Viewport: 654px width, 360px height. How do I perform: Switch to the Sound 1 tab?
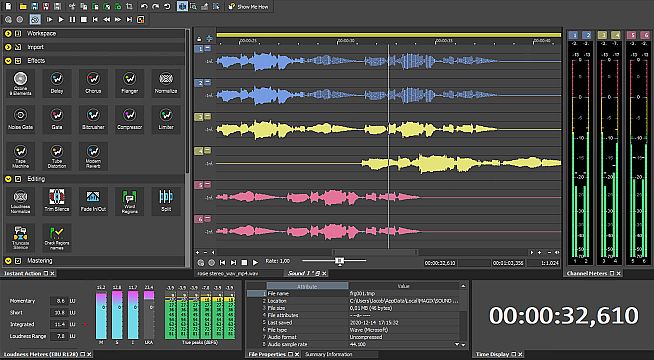(306, 273)
